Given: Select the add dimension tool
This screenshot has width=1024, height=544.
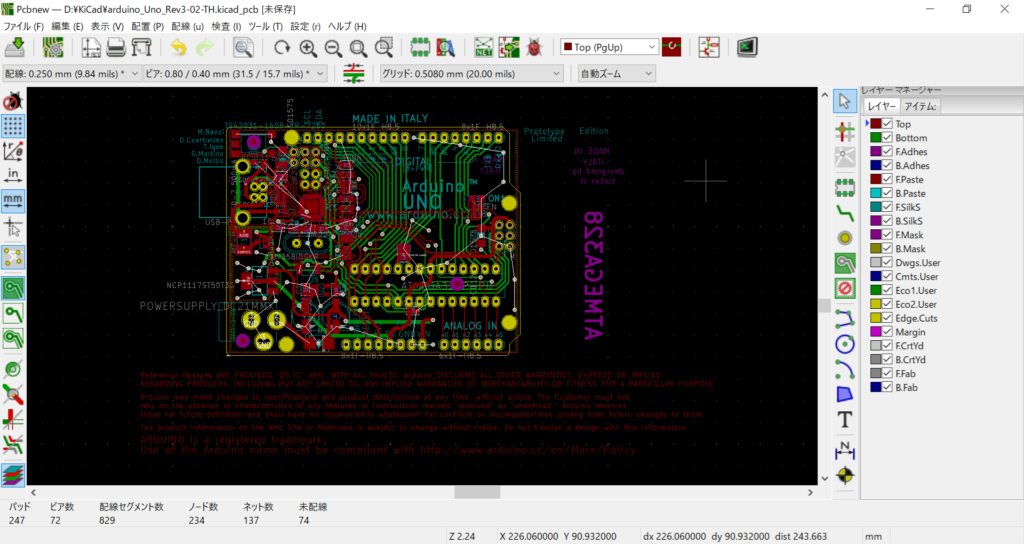Looking at the screenshot, I should tap(845, 449).
